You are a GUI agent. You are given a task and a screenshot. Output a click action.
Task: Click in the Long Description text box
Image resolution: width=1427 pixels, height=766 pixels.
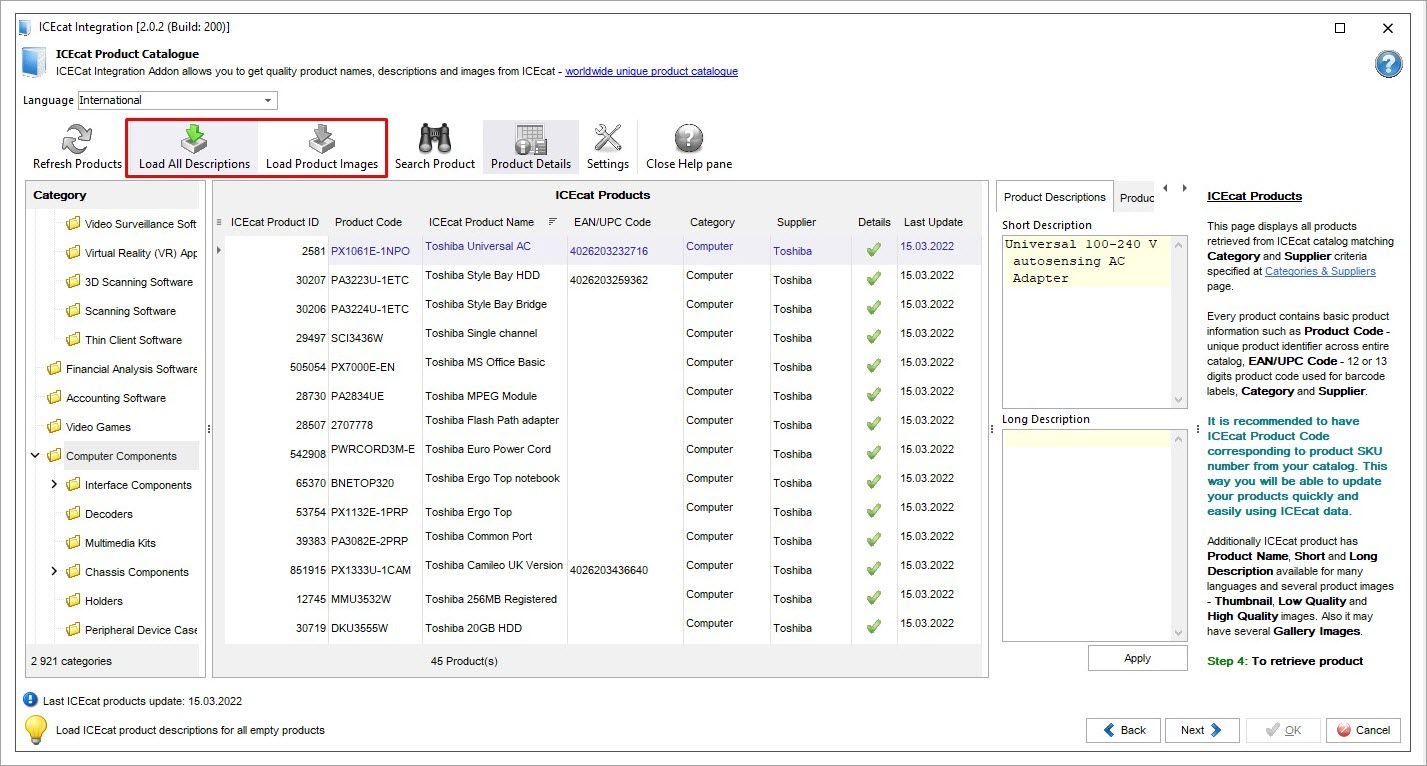coord(1094,534)
